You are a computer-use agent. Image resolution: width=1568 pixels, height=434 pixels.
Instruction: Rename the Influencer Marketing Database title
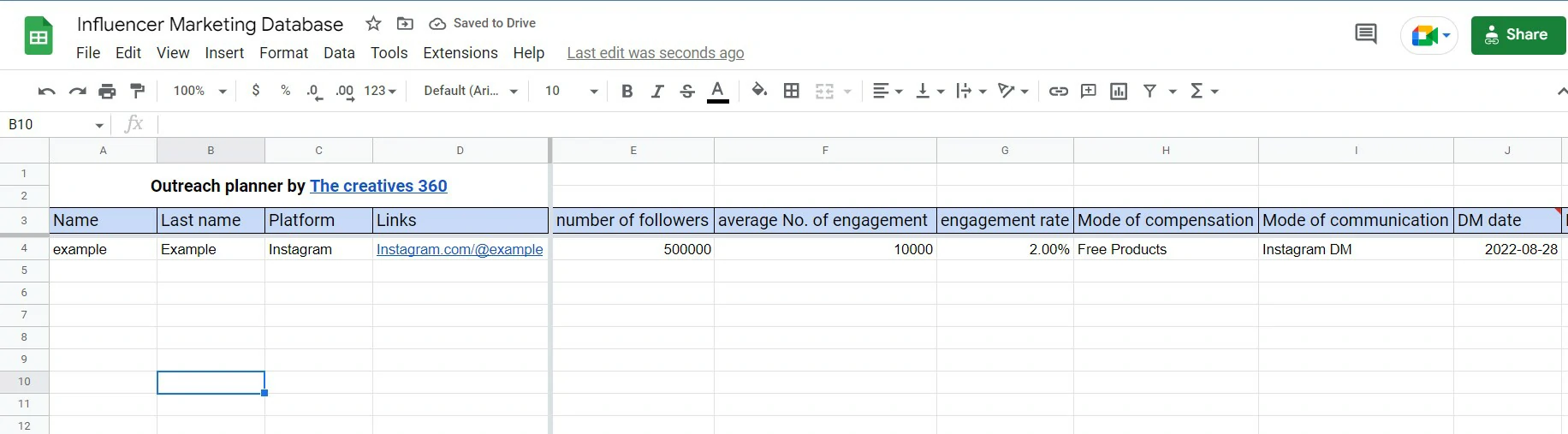210,24
